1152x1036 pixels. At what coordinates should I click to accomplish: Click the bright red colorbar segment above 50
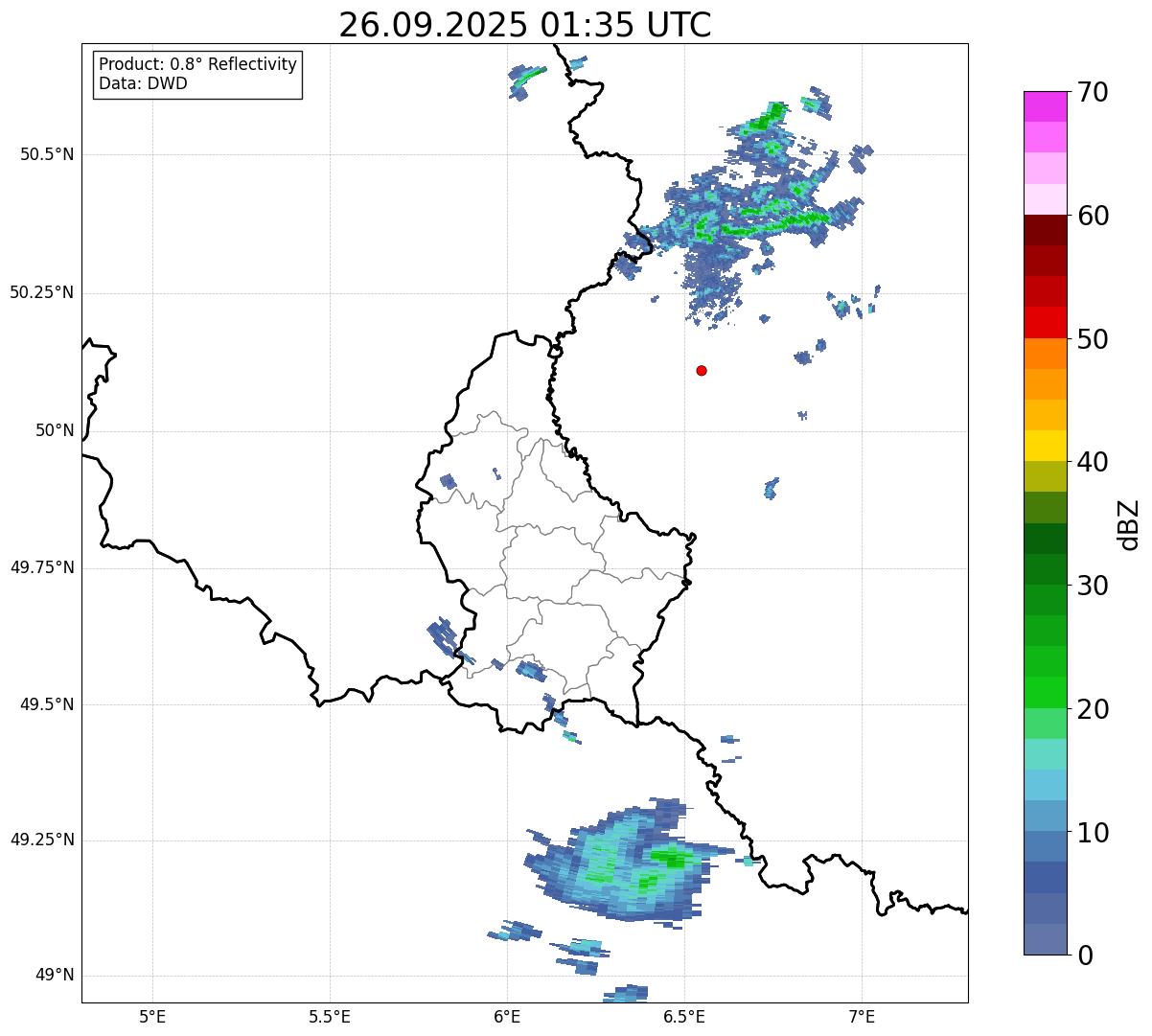pyautogui.click(x=1045, y=322)
